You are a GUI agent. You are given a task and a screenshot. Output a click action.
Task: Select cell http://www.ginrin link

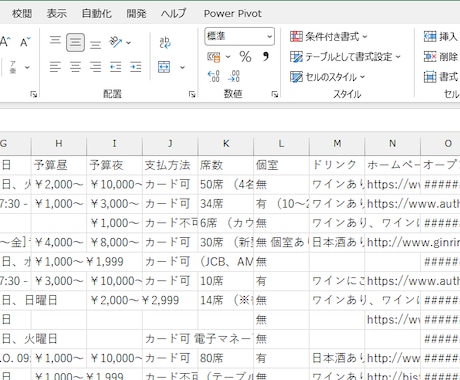pyautogui.click(x=393, y=242)
